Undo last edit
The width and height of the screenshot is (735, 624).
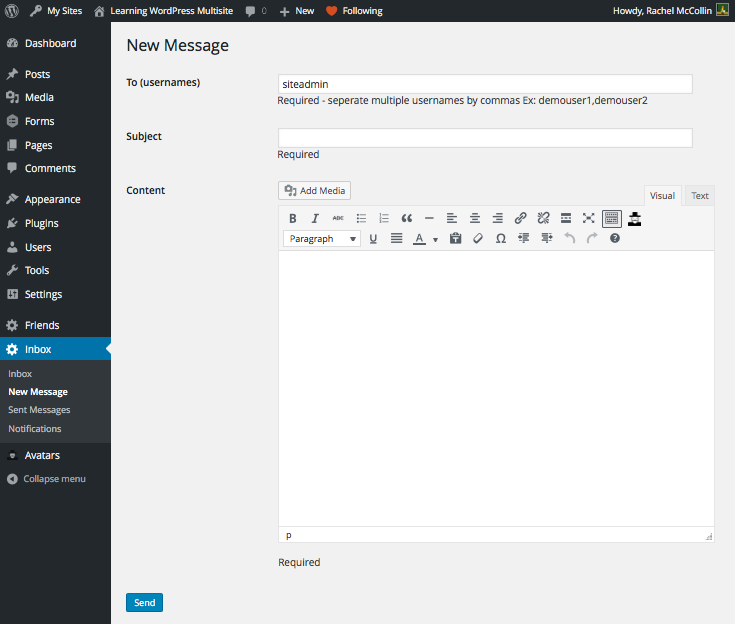(569, 239)
